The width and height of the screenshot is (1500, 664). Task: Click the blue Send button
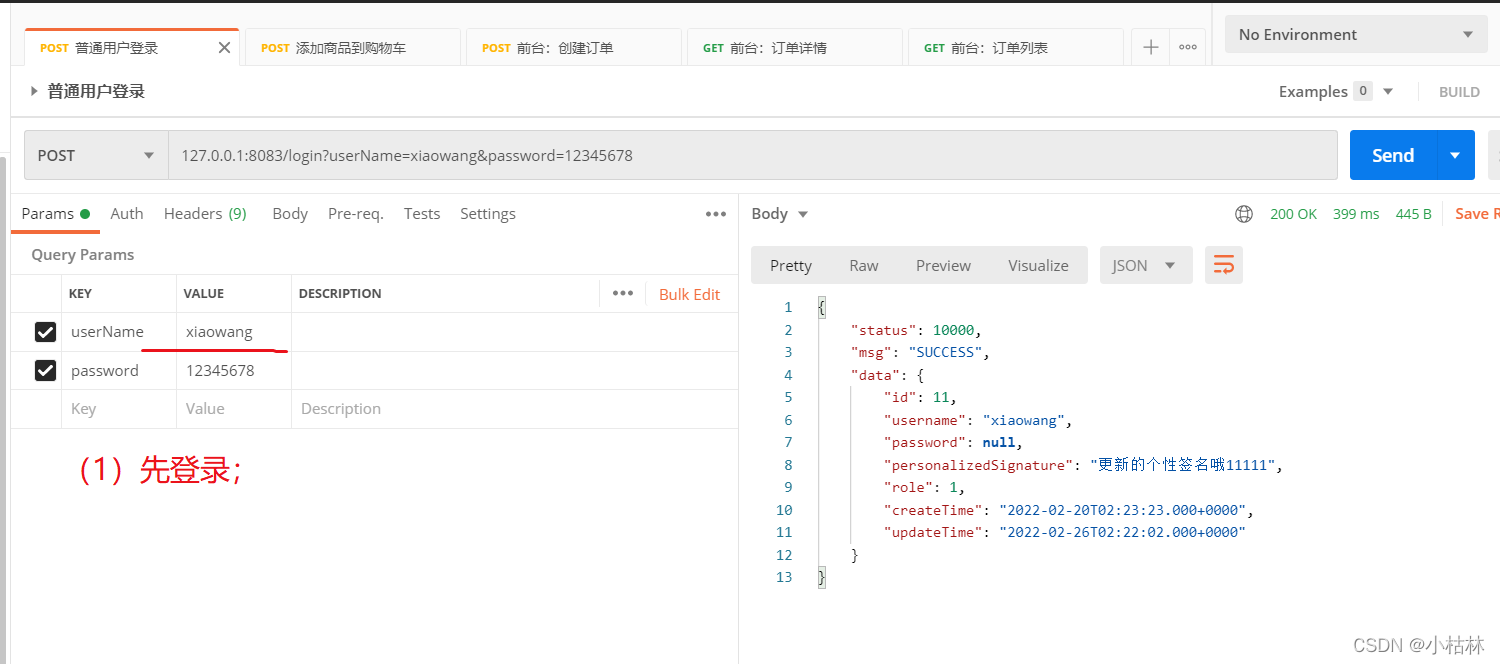(x=1393, y=155)
